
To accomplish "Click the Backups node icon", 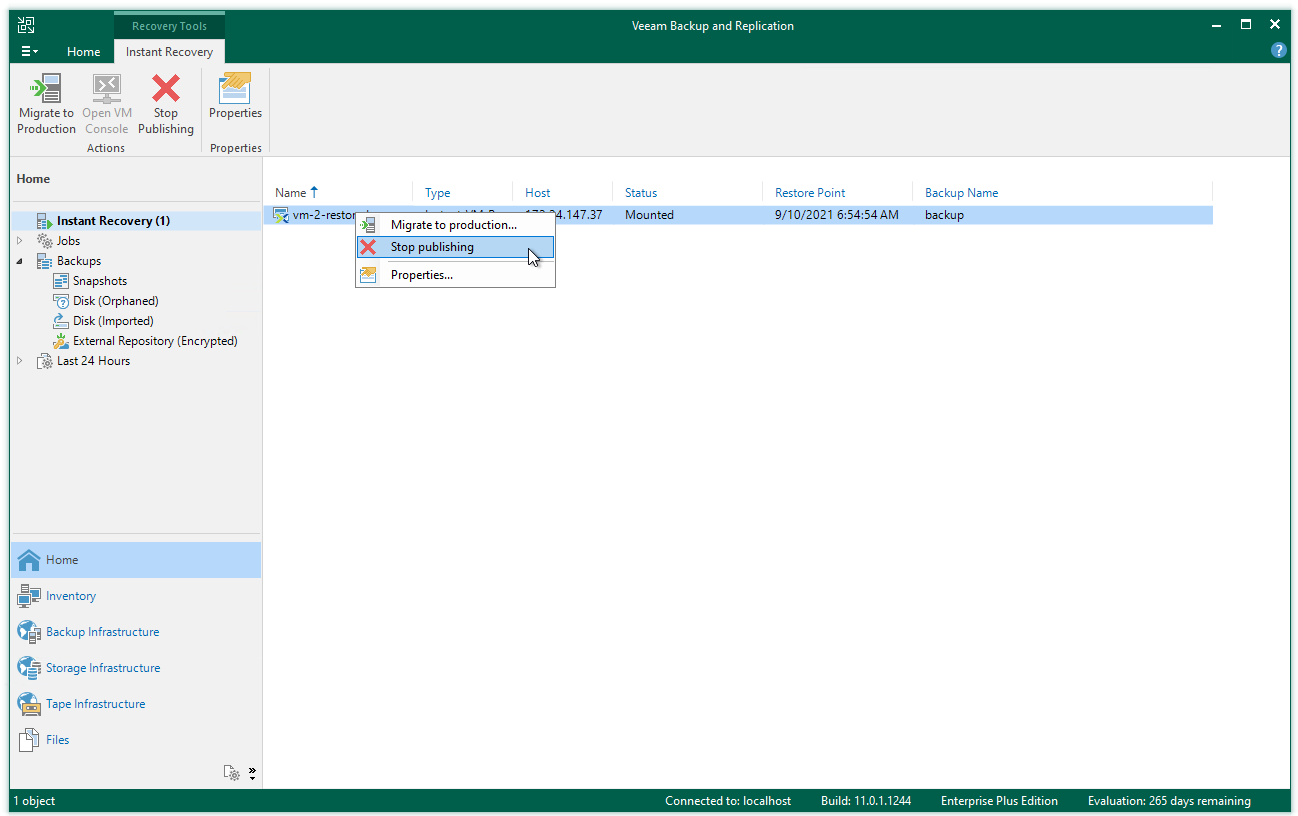I will 44,261.
